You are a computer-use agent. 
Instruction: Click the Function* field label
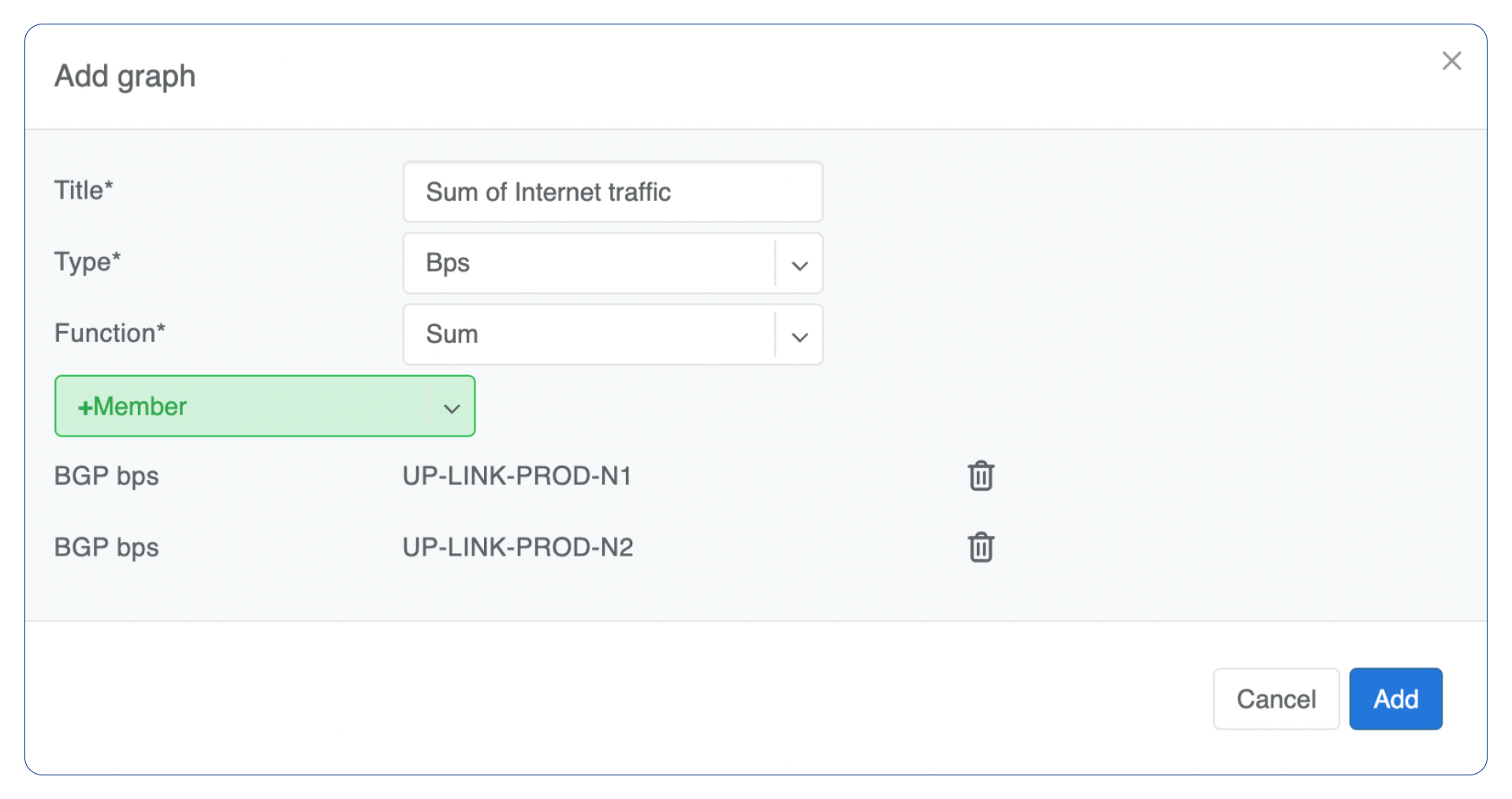pyautogui.click(x=110, y=333)
